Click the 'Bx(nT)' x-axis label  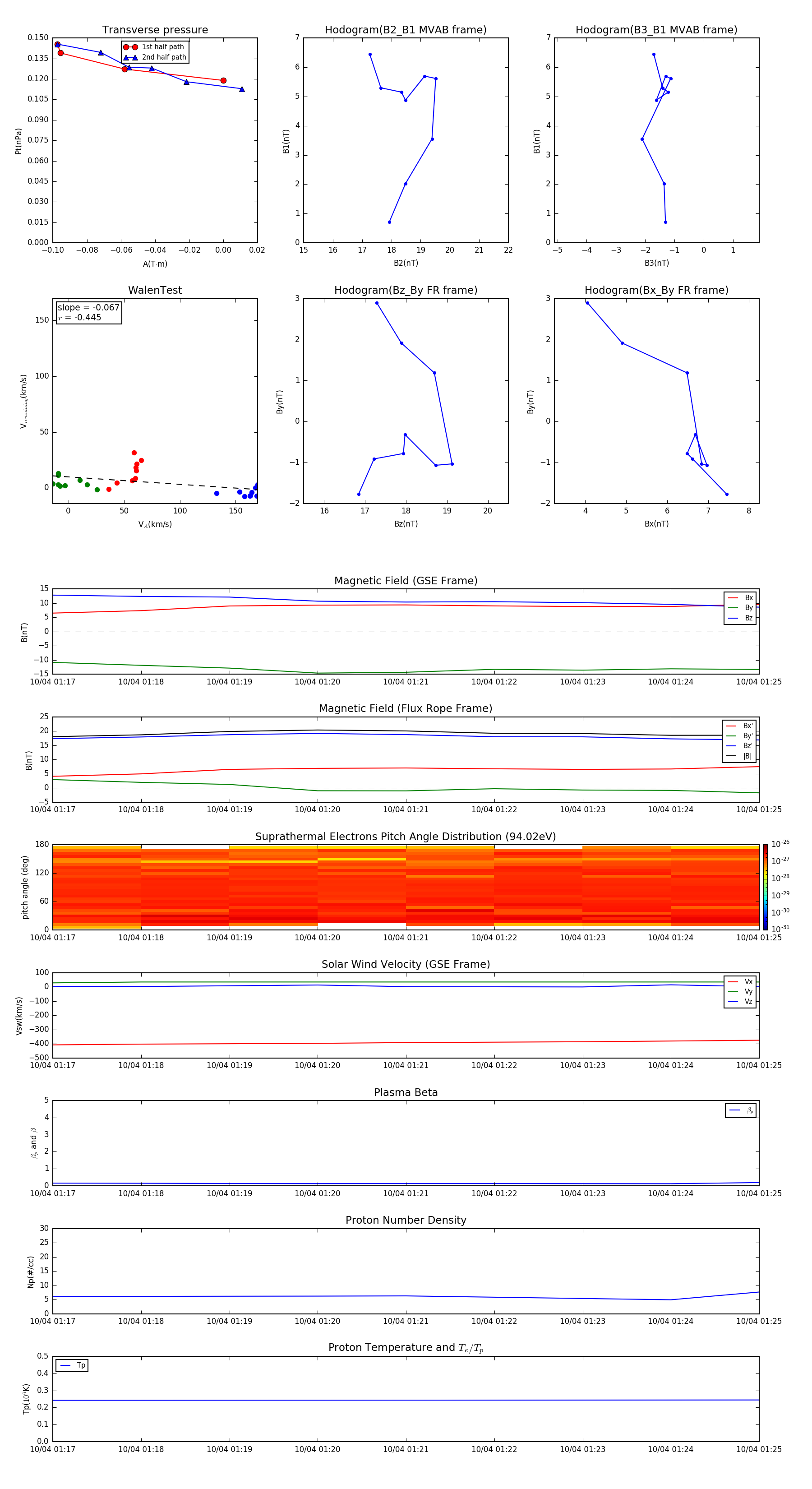pyautogui.click(x=656, y=524)
